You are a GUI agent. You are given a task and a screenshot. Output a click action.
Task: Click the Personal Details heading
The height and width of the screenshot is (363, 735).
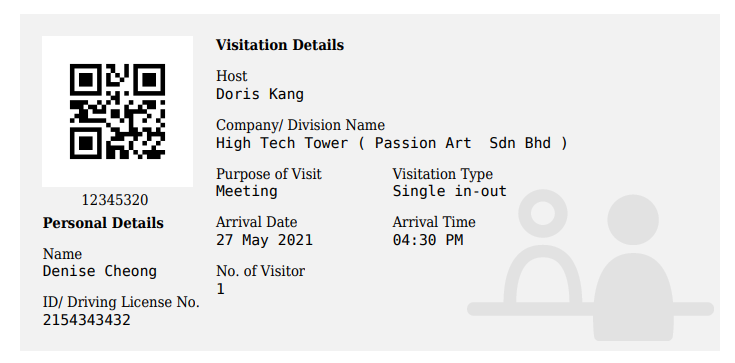[x=103, y=223]
